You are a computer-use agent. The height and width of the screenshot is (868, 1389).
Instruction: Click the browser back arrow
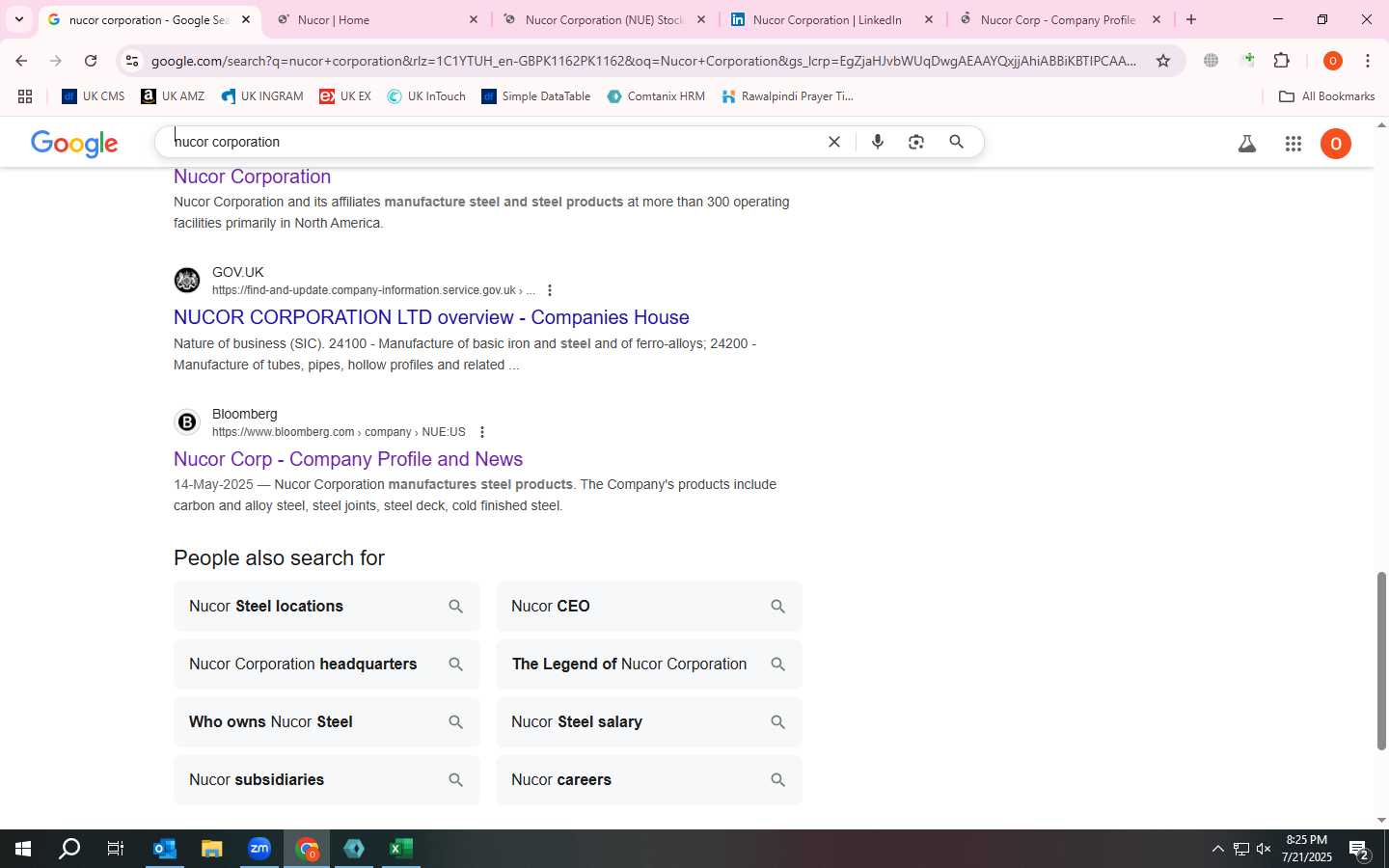point(21,61)
